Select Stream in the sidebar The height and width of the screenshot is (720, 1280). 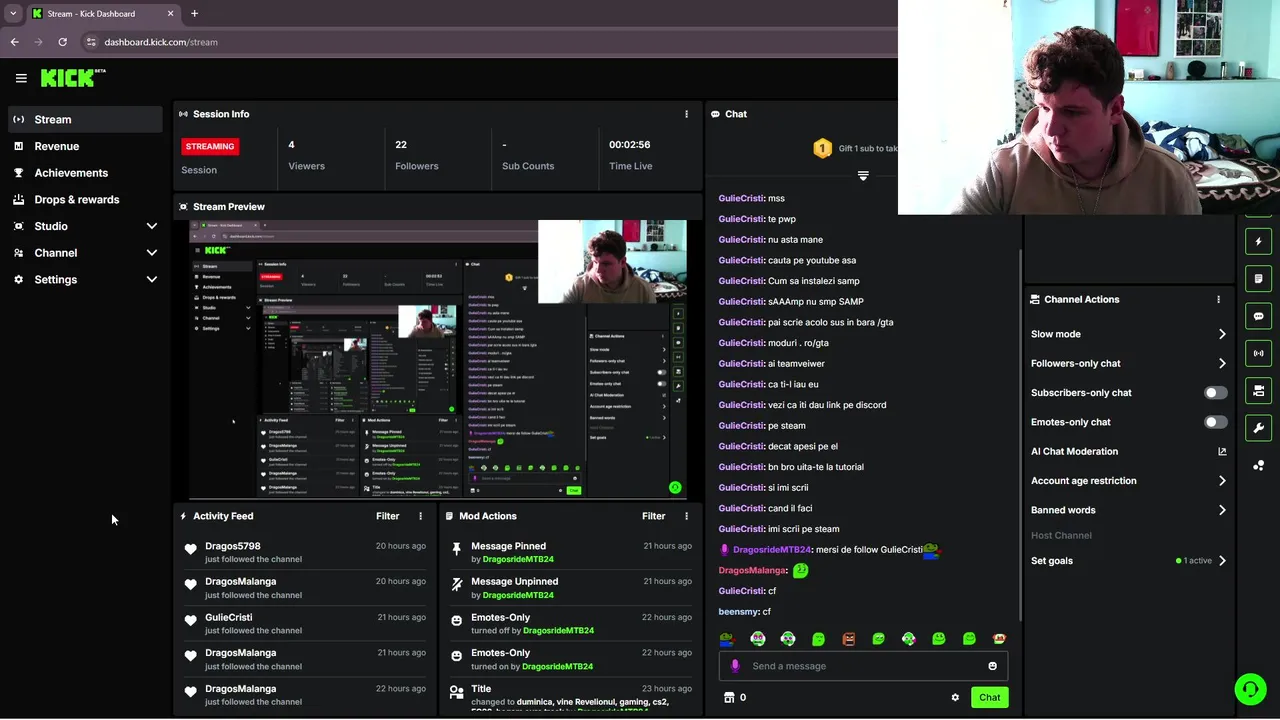[85, 119]
